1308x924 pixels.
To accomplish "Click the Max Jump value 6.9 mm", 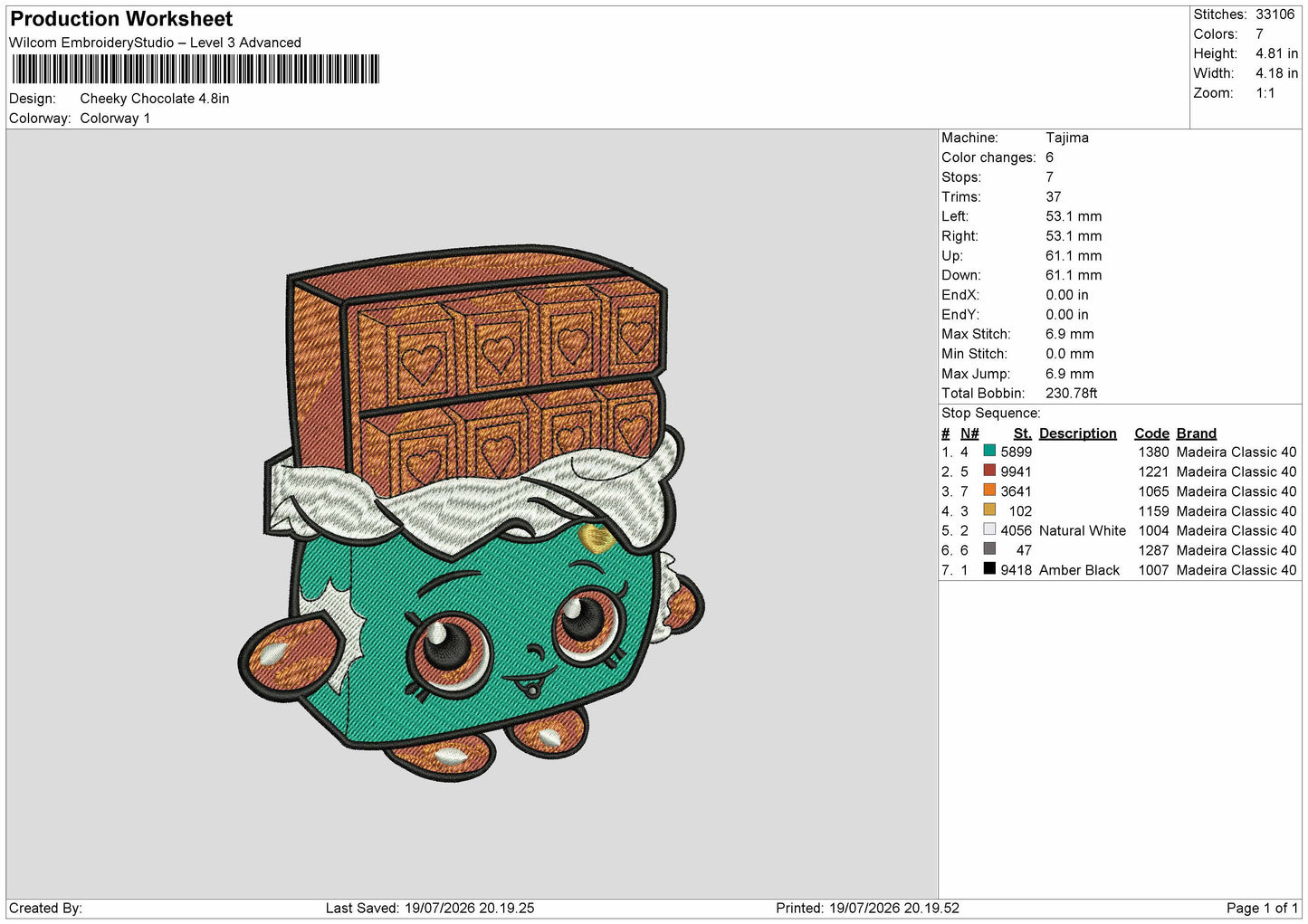I will tap(1070, 374).
